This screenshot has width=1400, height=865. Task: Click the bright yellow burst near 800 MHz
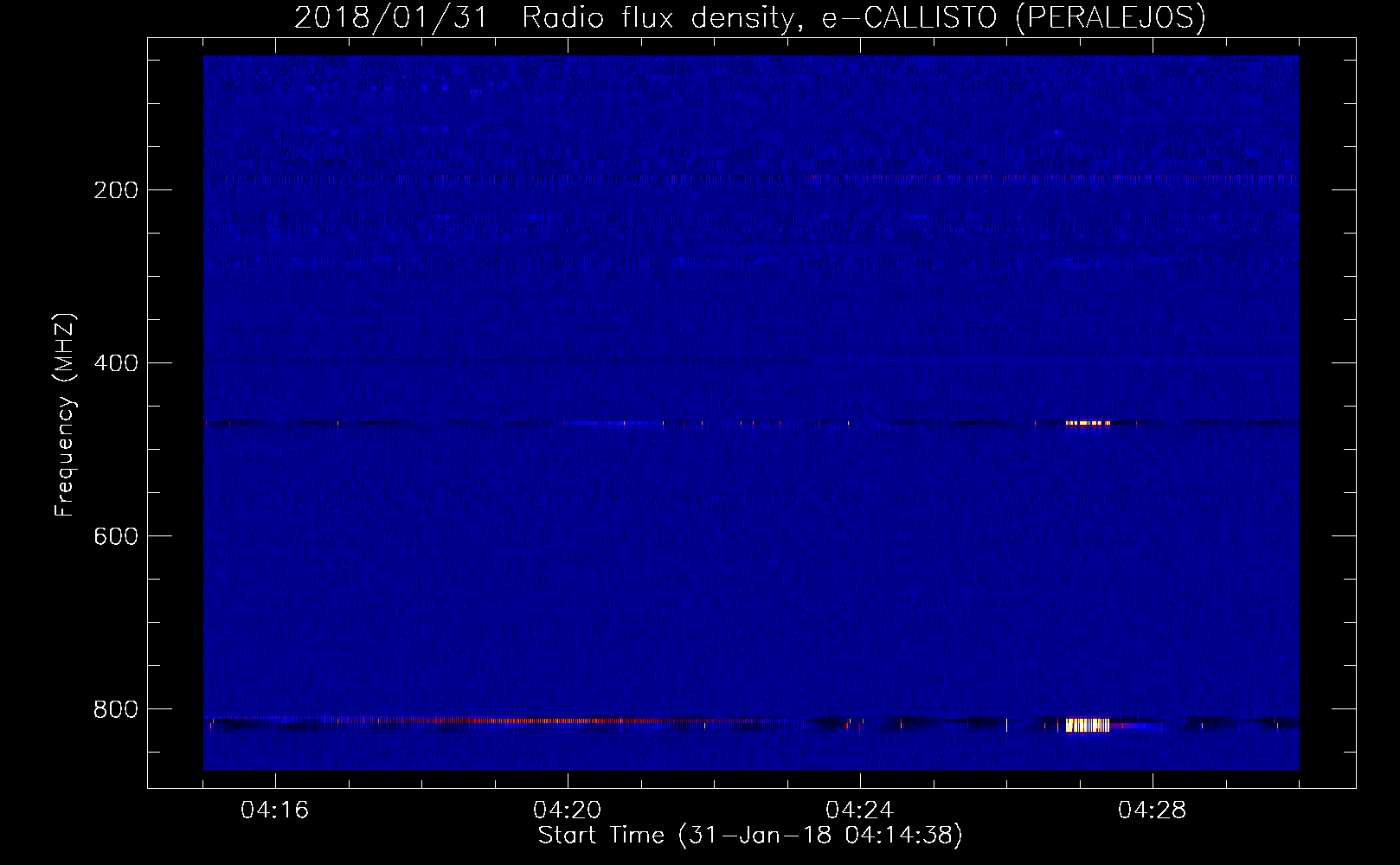point(1087,725)
